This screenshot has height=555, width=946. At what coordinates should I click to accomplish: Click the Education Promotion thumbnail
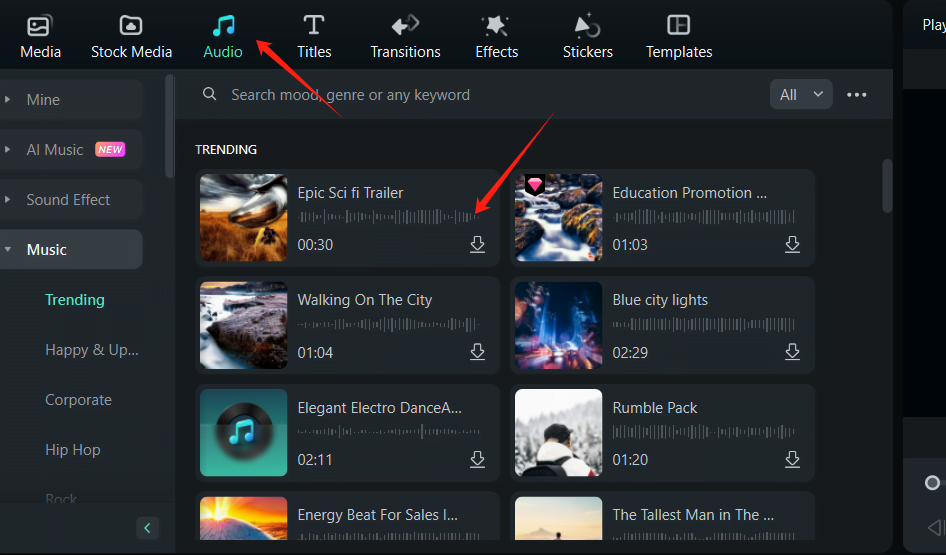click(x=559, y=218)
